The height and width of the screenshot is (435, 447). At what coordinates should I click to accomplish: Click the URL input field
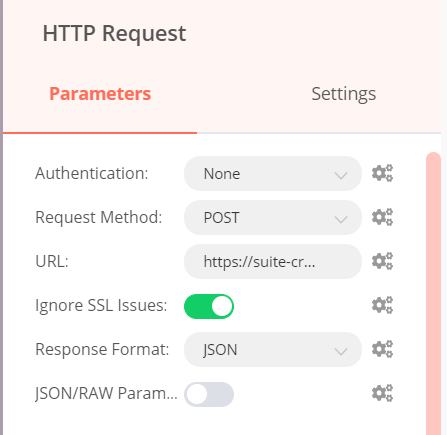(273, 262)
